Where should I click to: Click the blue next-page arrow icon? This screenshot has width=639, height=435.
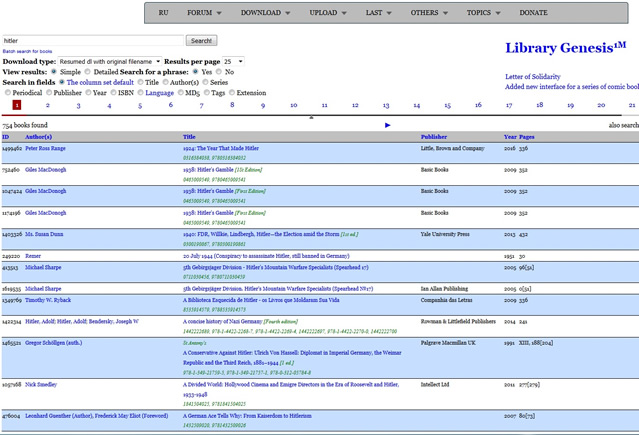(388, 125)
